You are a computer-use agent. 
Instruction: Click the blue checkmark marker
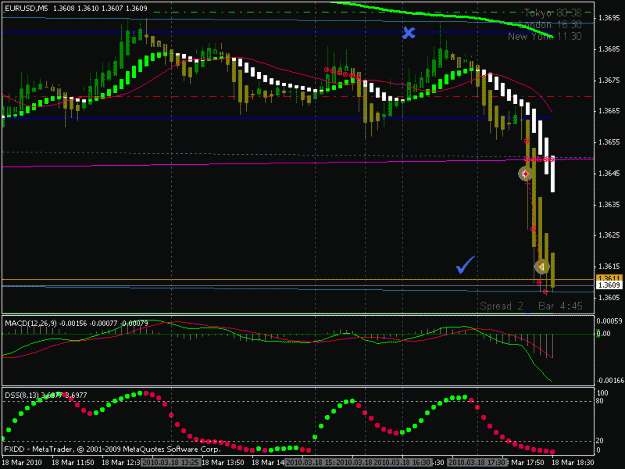466,265
